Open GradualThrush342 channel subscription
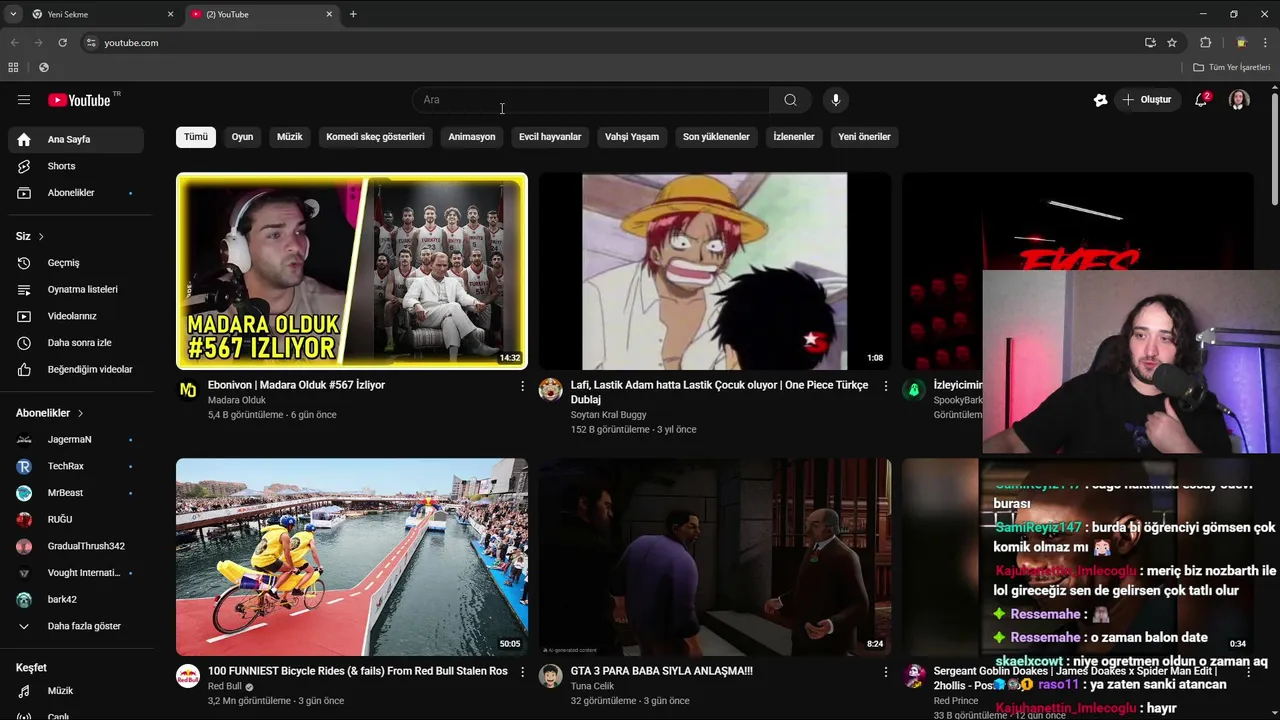This screenshot has width=1280, height=720. pyautogui.click(x=76, y=546)
